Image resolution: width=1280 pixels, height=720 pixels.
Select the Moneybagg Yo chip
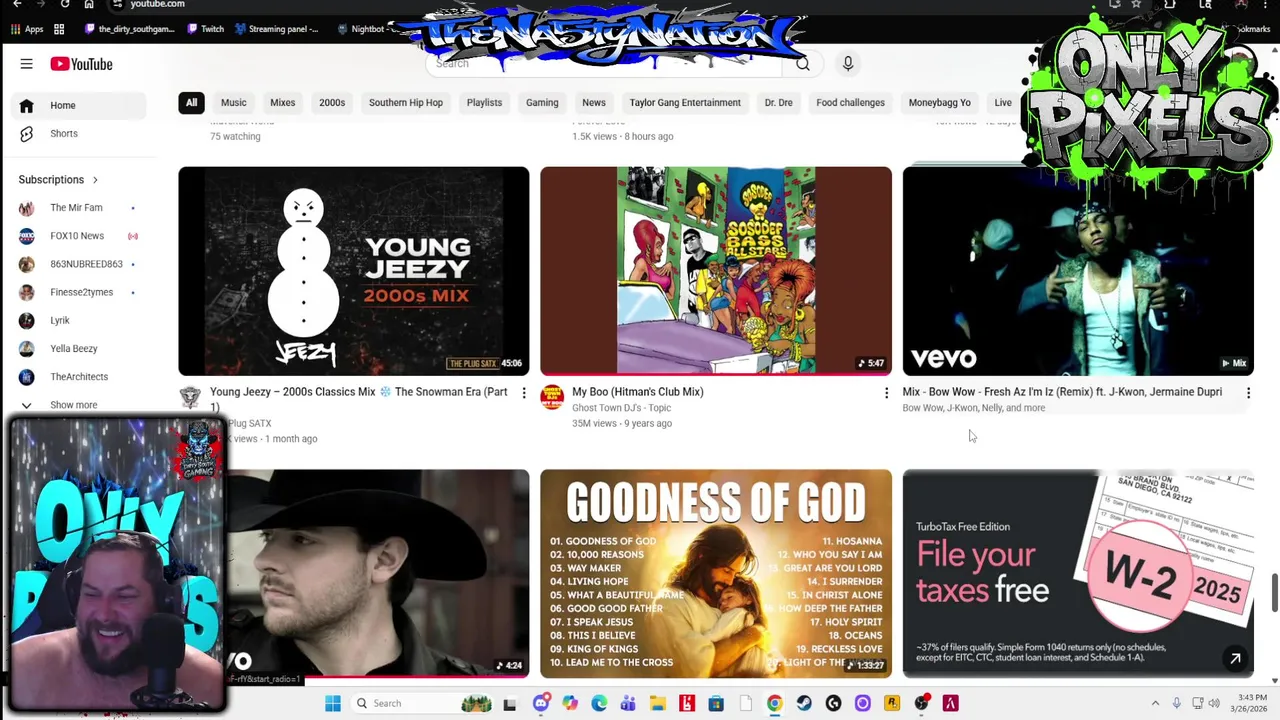[x=939, y=102]
